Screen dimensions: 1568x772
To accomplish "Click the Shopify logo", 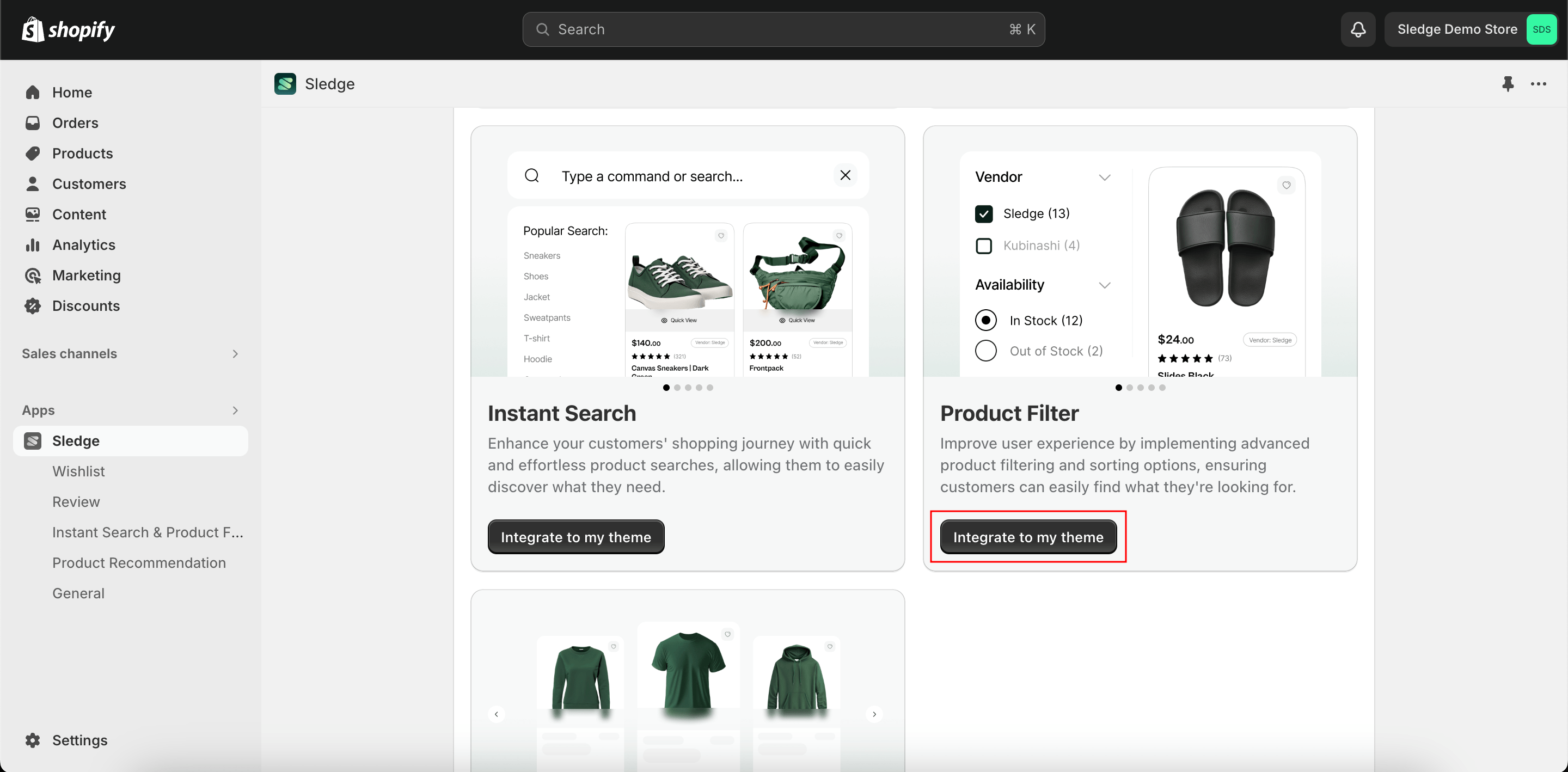I will [68, 29].
